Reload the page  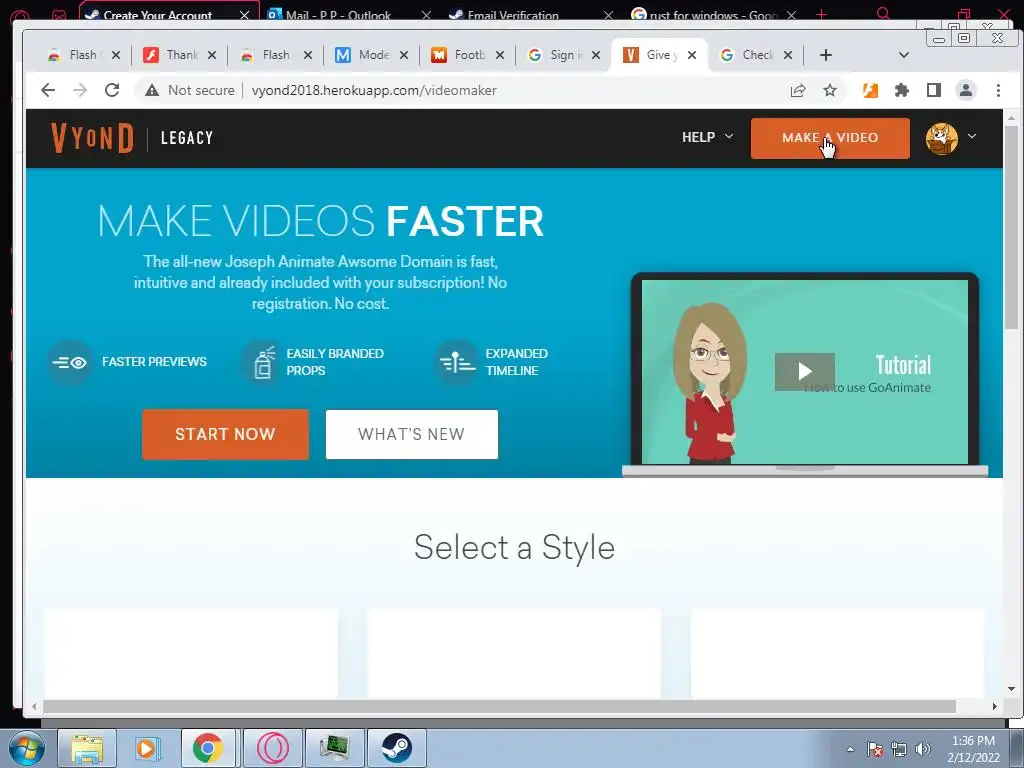tap(112, 90)
